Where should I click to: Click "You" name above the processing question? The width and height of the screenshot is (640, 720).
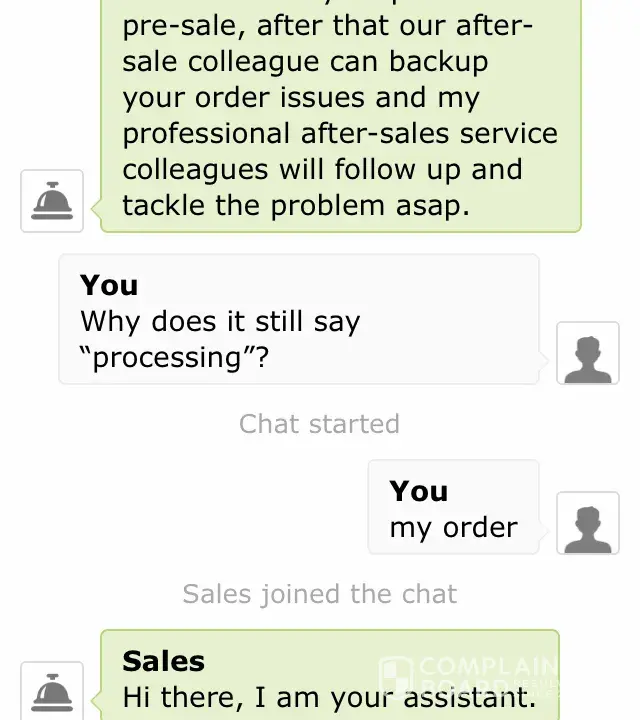109,285
